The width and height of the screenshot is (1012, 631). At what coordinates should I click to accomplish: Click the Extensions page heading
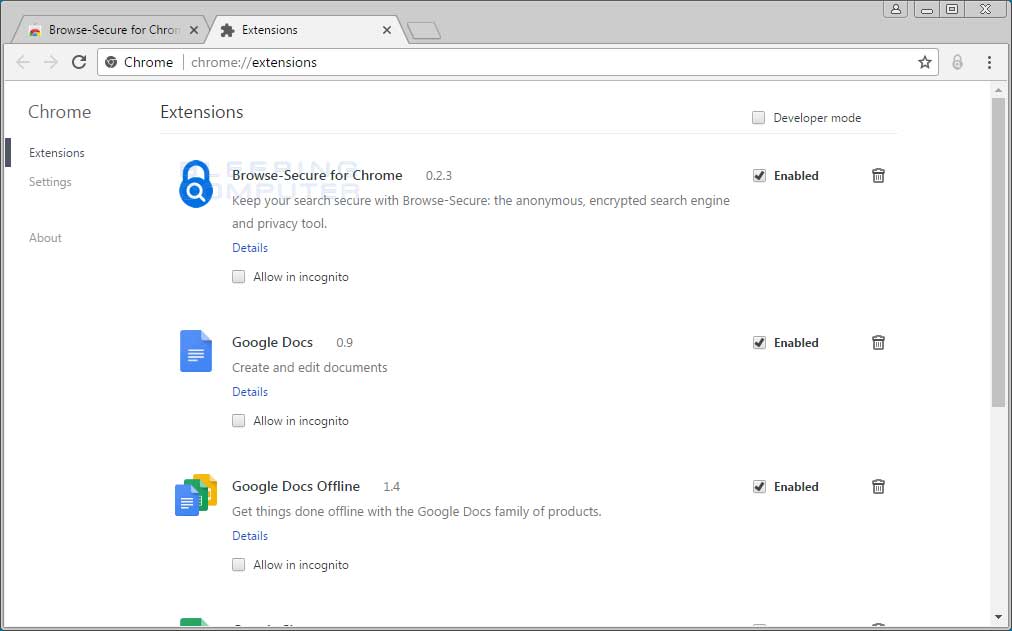(202, 112)
